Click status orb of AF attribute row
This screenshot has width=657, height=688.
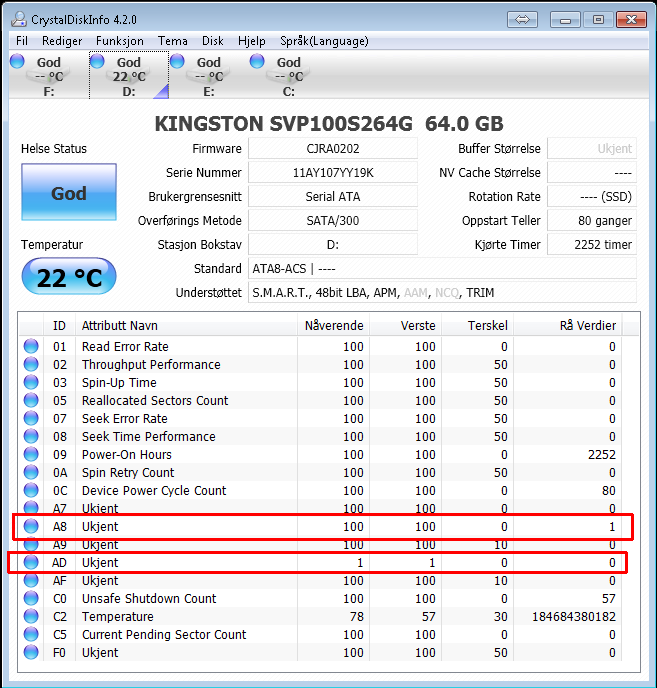[31, 580]
